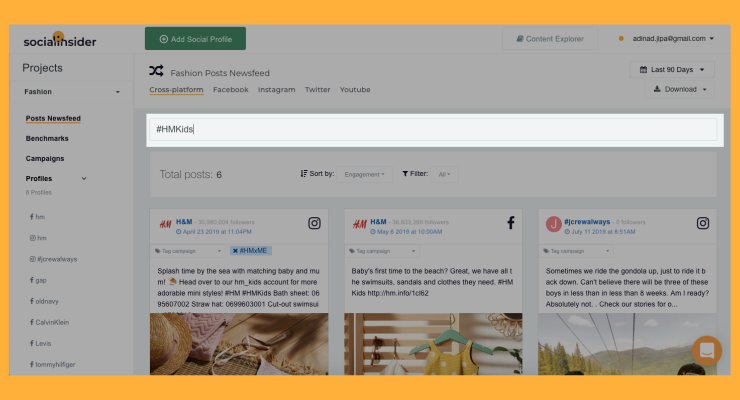Image resolution: width=740 pixels, height=400 pixels.
Task: Open the Filter All dropdown
Action: click(x=444, y=175)
